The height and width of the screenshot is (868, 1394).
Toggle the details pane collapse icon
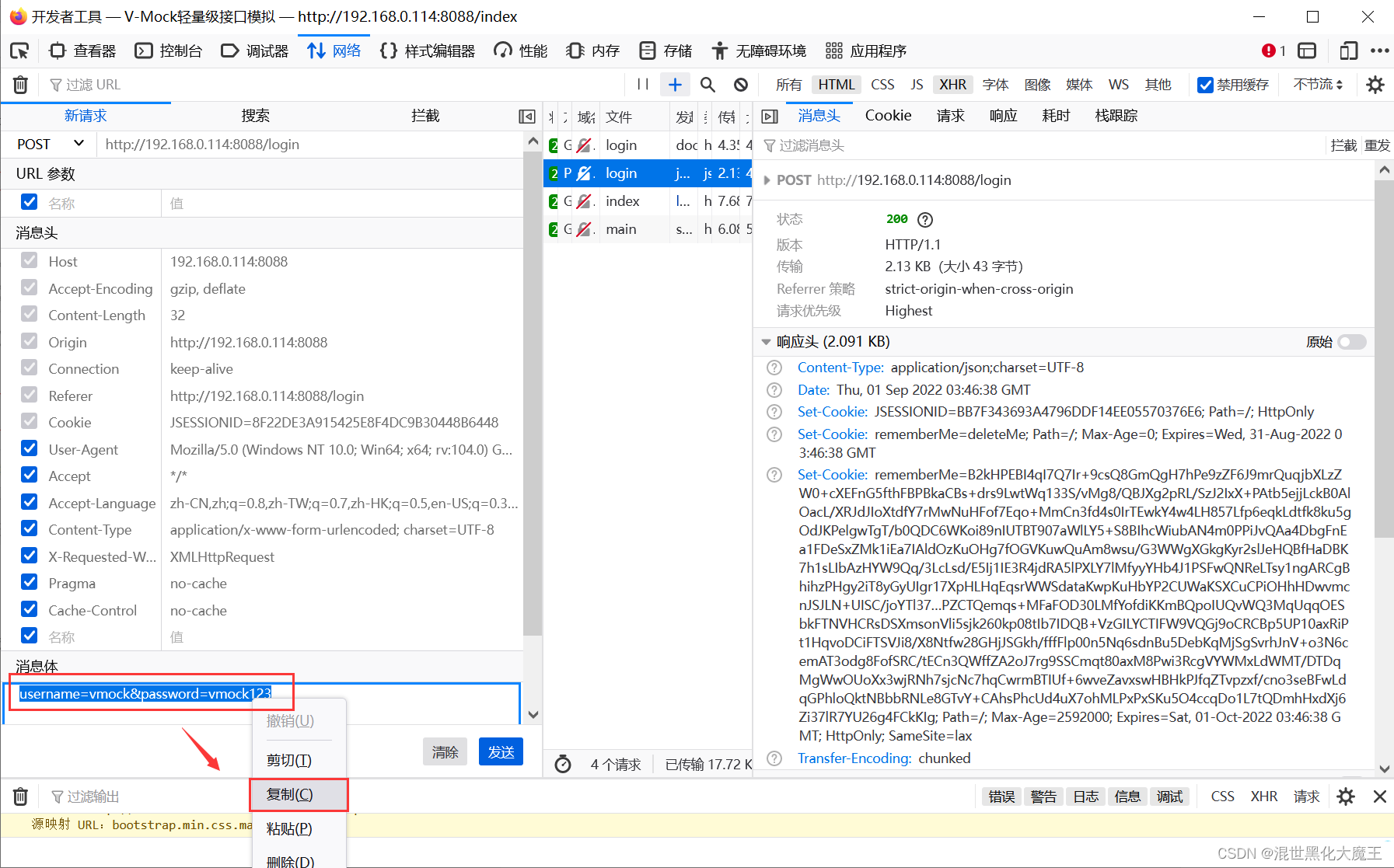click(x=770, y=117)
